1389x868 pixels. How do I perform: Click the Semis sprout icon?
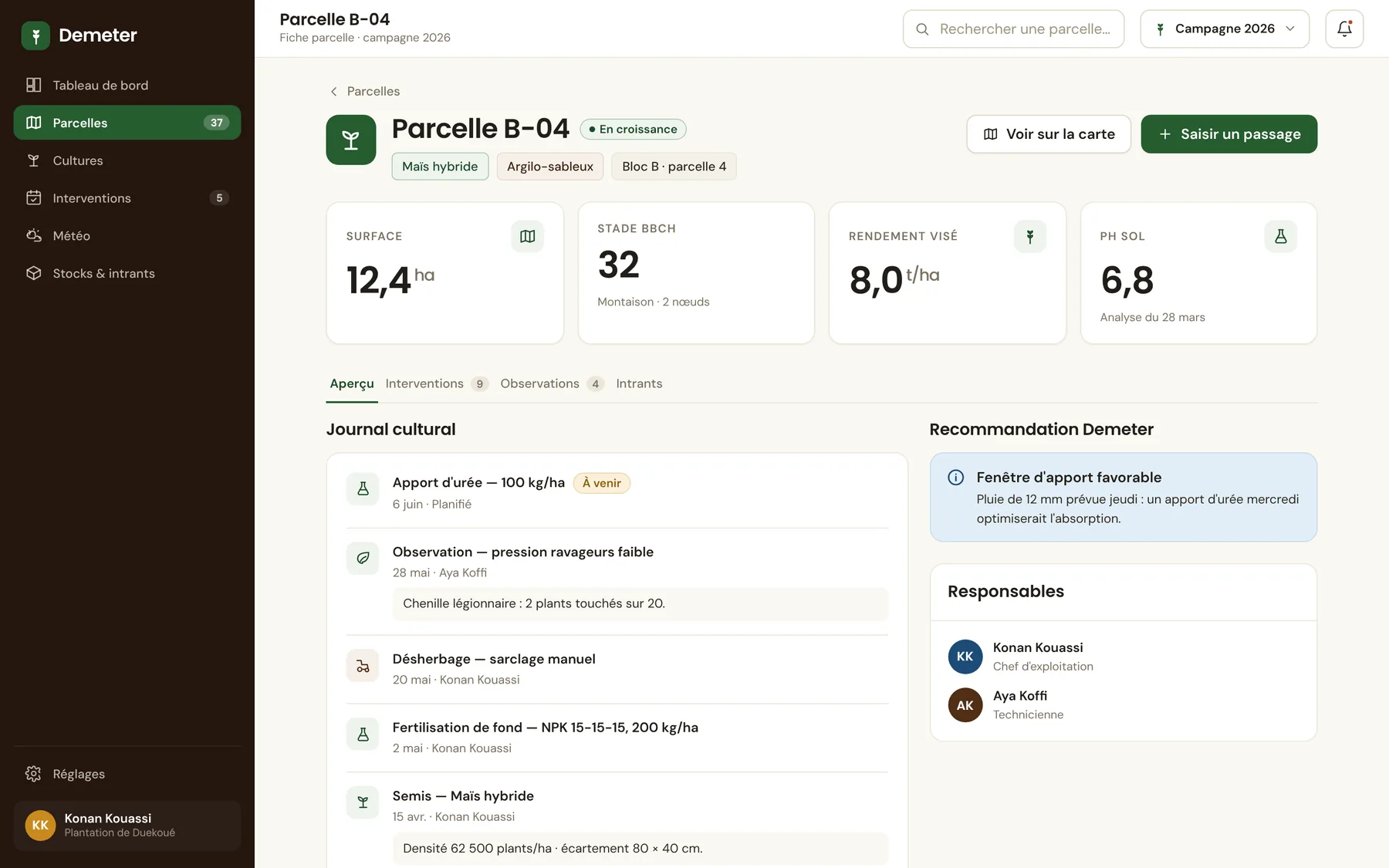[x=363, y=802]
